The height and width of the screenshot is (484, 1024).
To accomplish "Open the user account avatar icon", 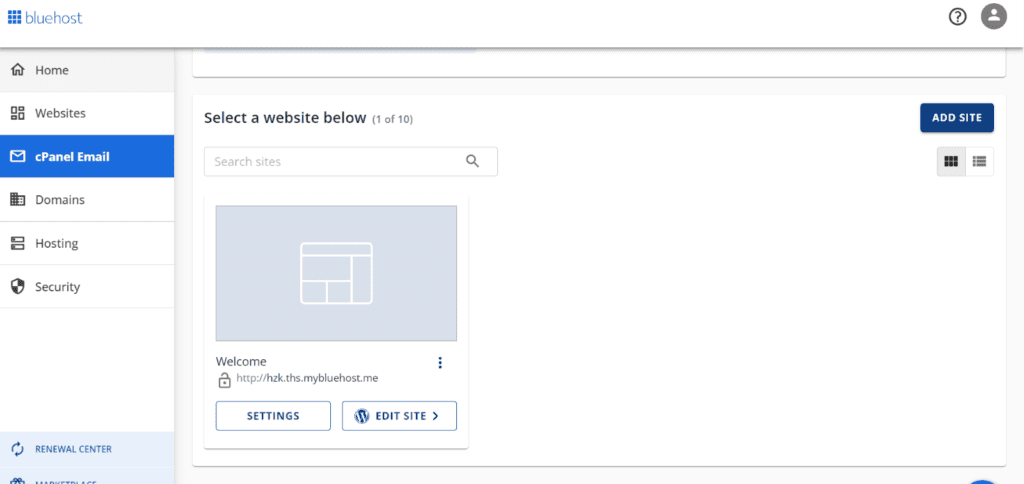I will (994, 17).
